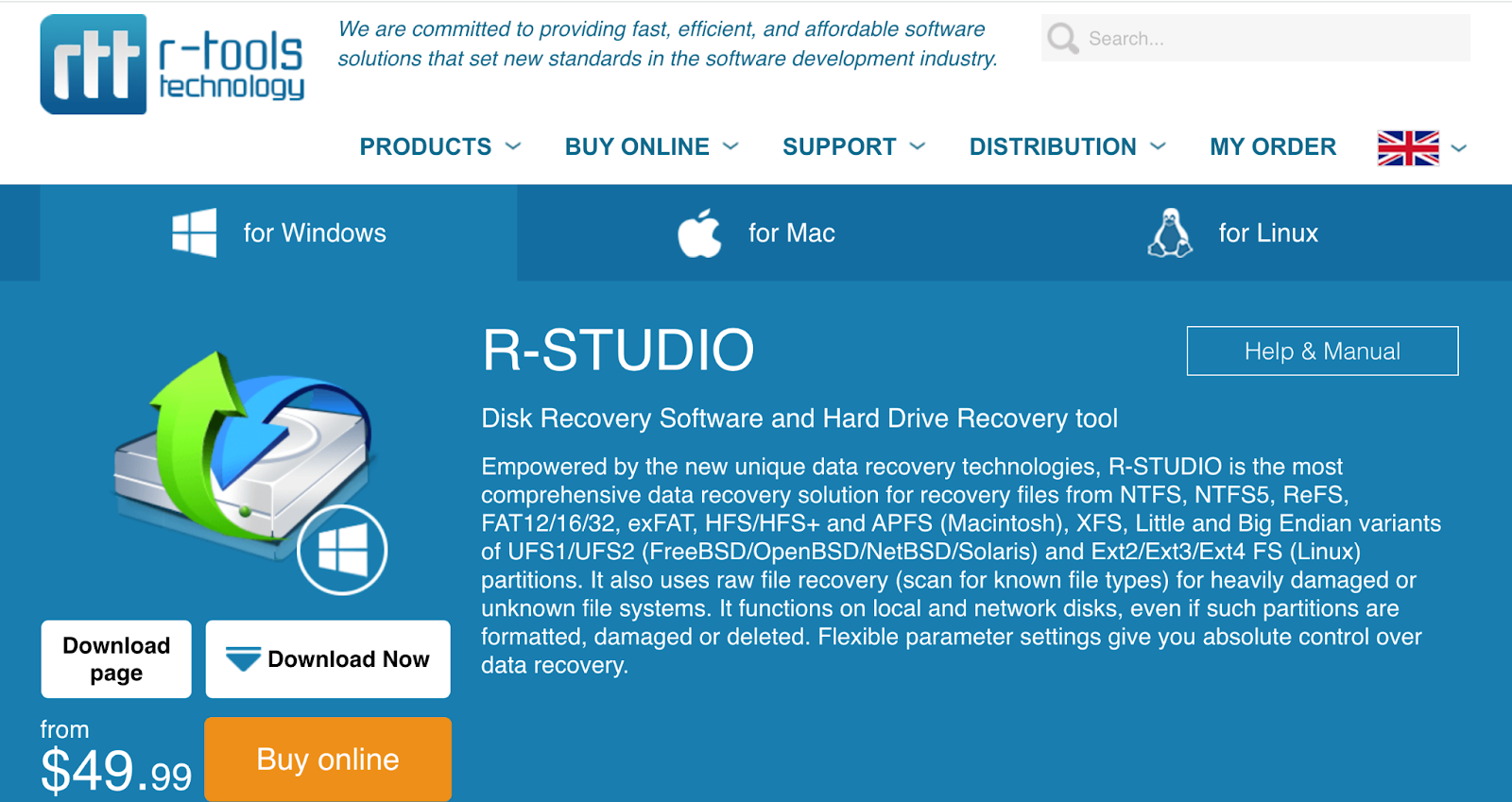1512x802 pixels.
Task: Click the Linux penguin icon
Action: (x=1170, y=232)
